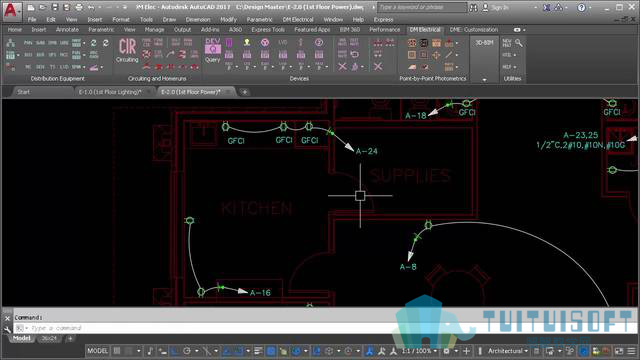Click the New file icon in Quick Access toolbar

click(31, 7)
